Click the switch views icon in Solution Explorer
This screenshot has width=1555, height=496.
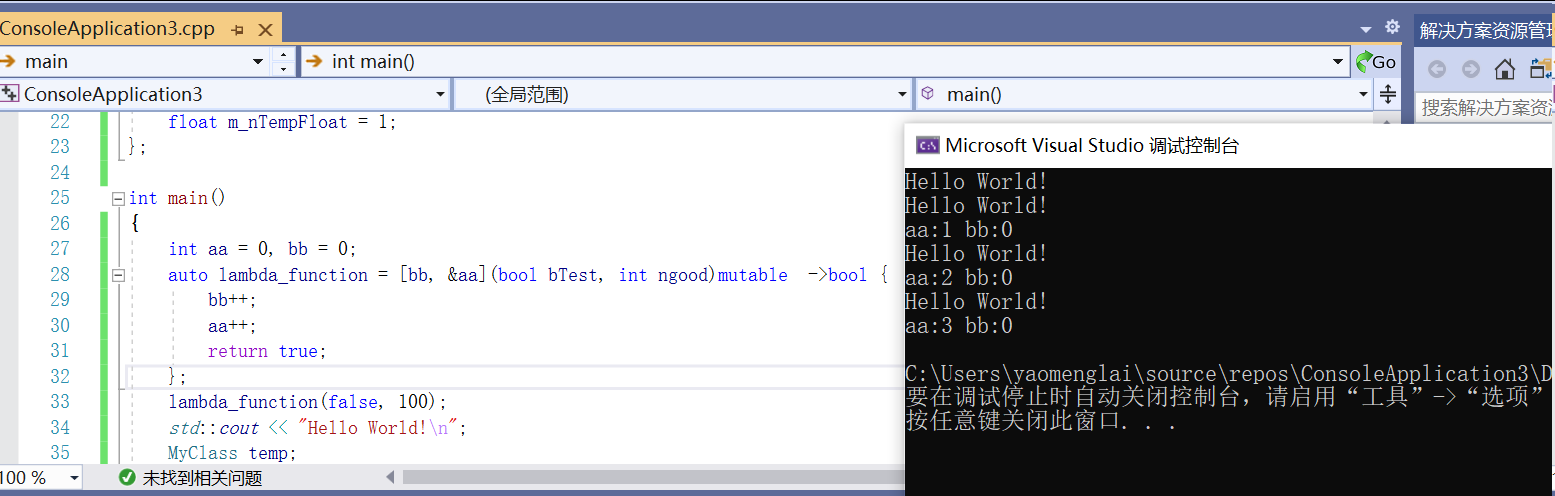[x=1541, y=69]
